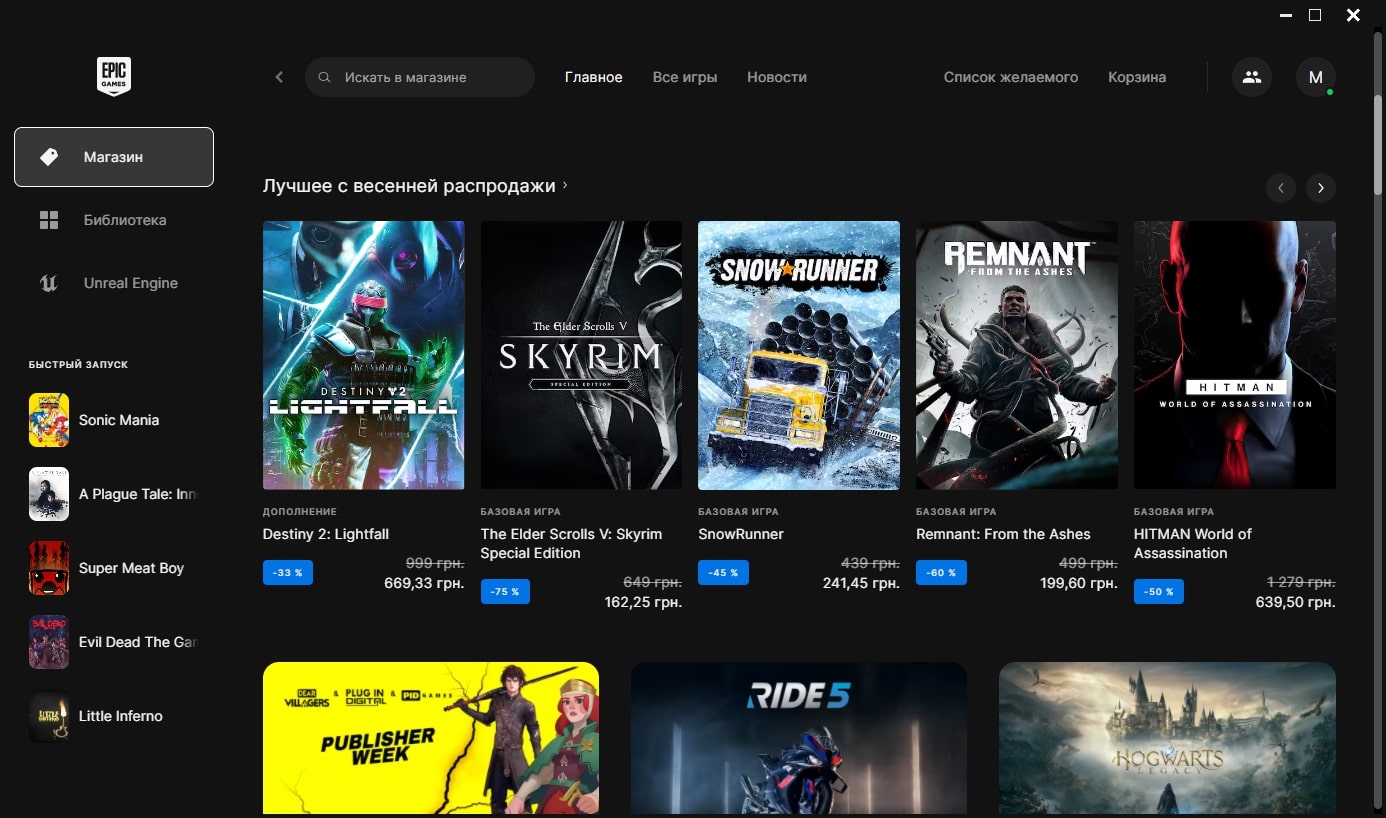Click the Unreal Engine logo icon

[49, 283]
